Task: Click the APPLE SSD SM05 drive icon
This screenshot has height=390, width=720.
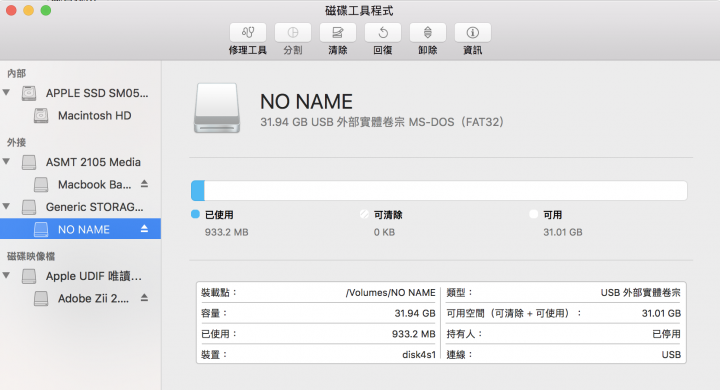Action: [x=29, y=93]
